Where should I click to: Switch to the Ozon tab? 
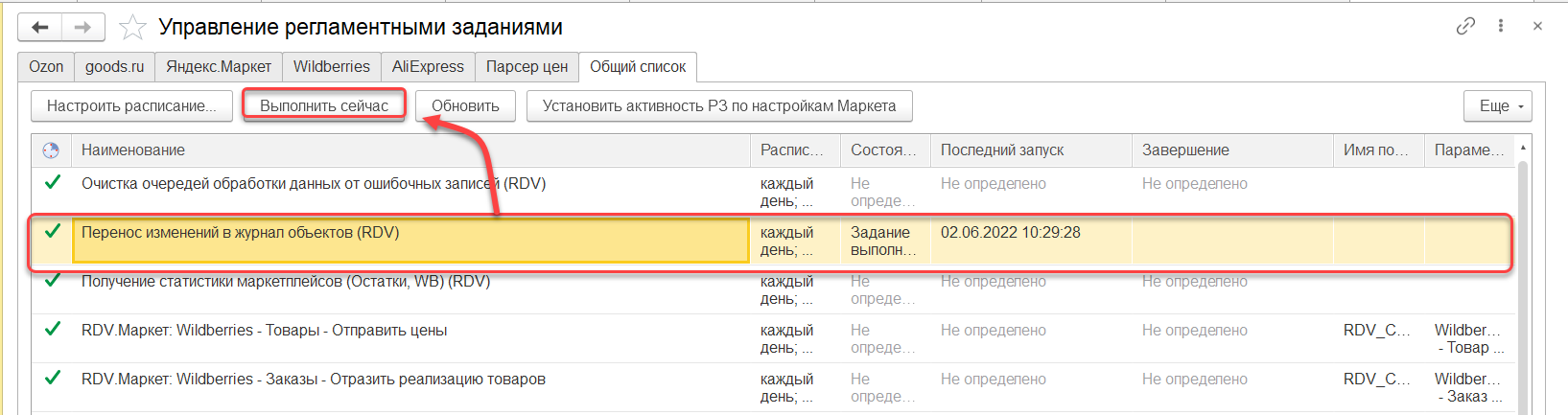point(46,67)
